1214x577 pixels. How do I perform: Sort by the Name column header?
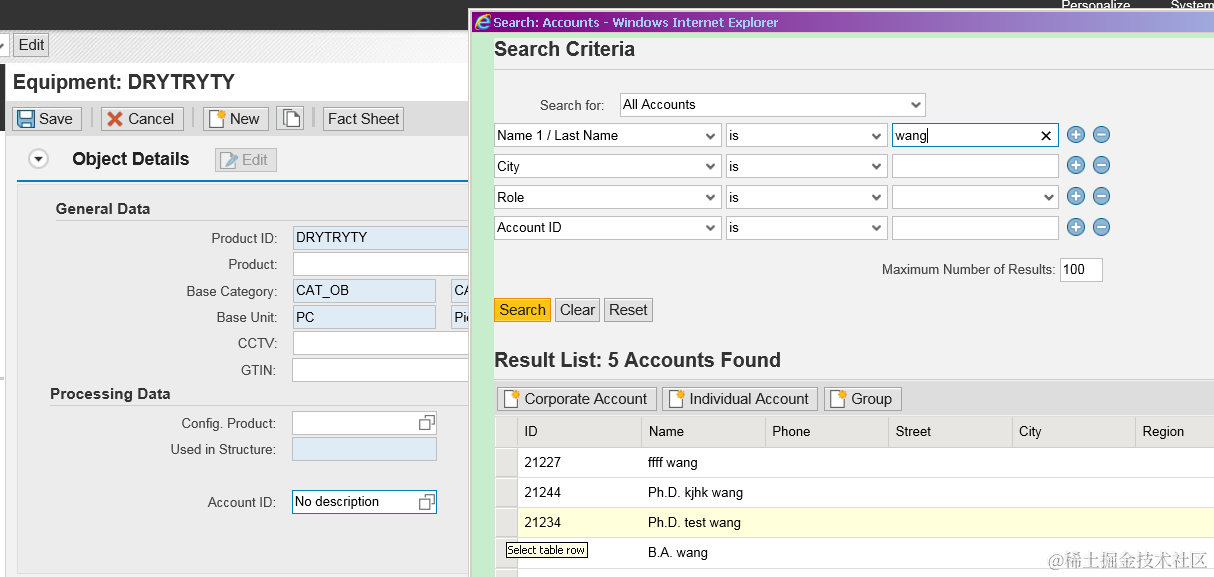click(x=703, y=432)
